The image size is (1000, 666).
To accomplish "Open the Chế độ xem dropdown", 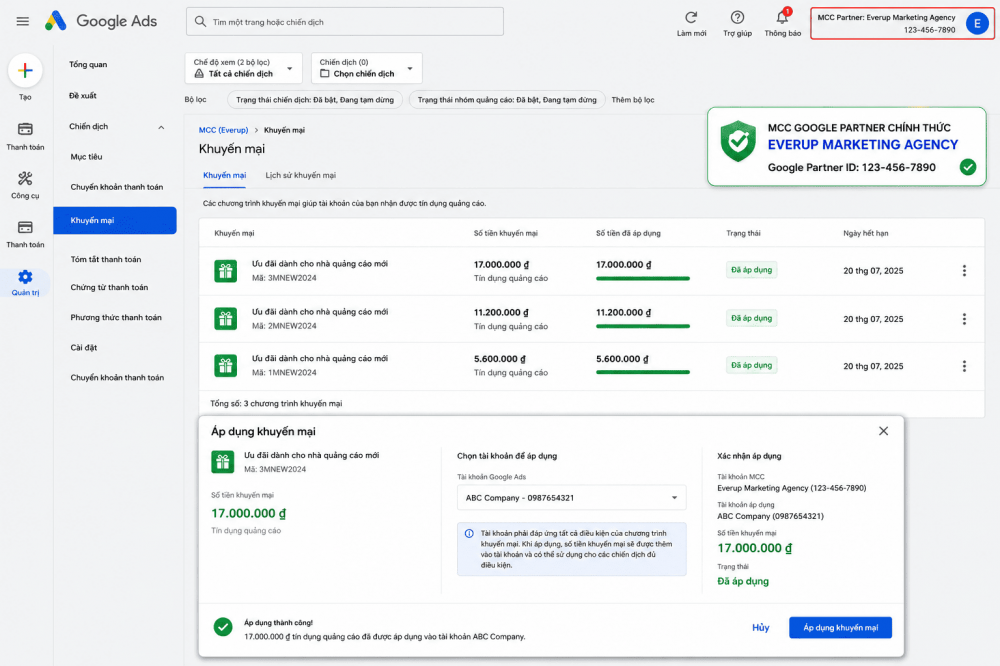I will point(244,68).
